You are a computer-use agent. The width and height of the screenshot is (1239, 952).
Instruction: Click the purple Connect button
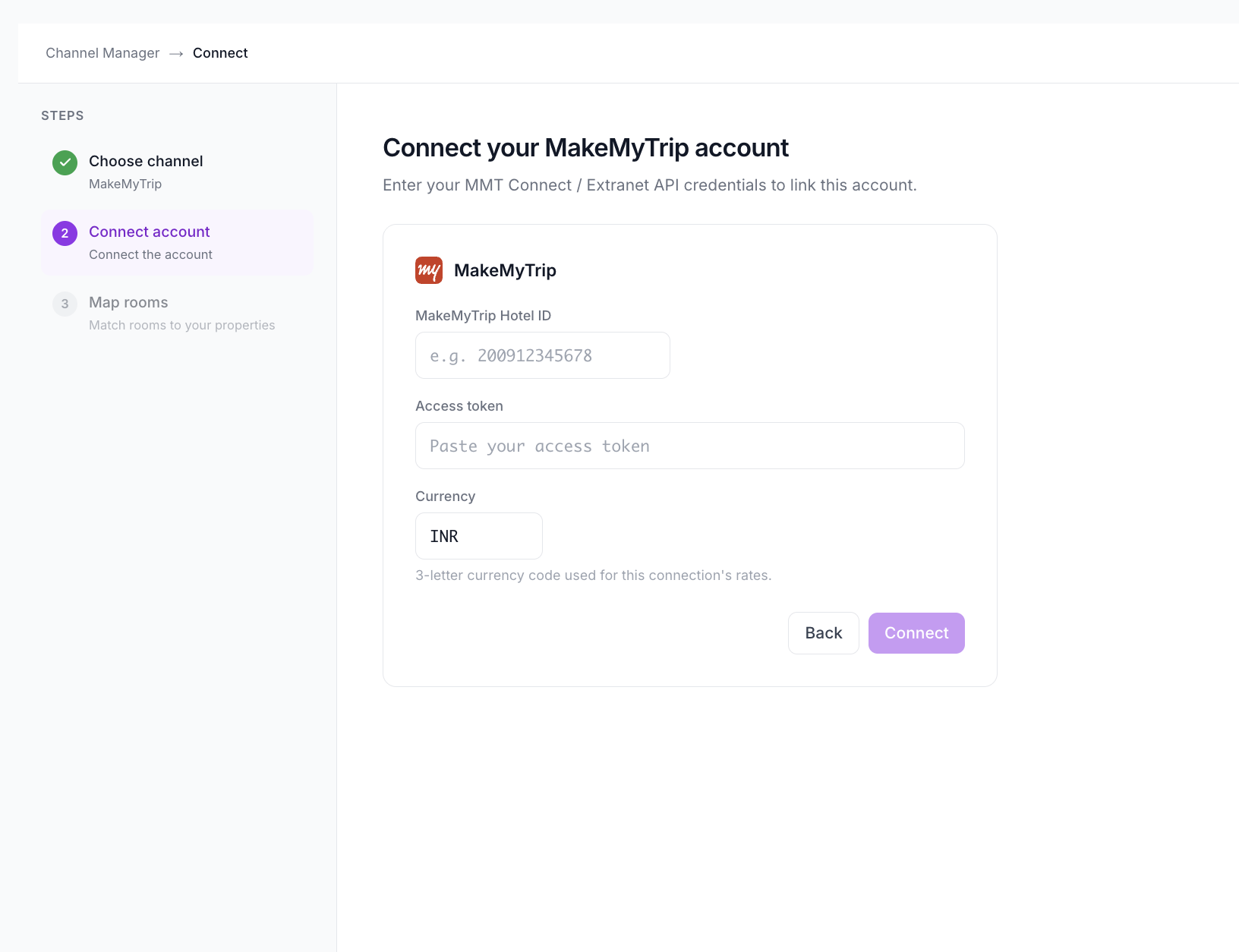(x=916, y=633)
